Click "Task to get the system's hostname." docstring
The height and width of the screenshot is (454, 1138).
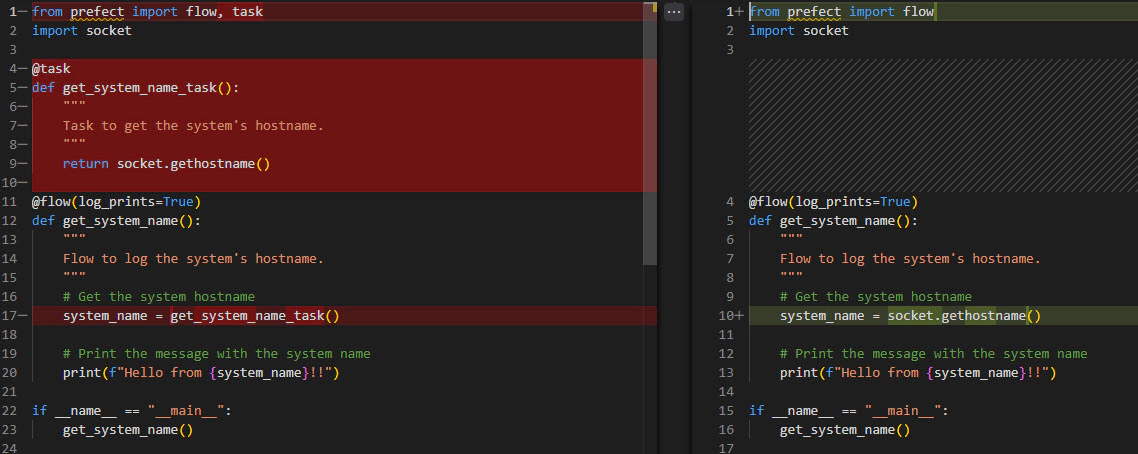(x=193, y=125)
